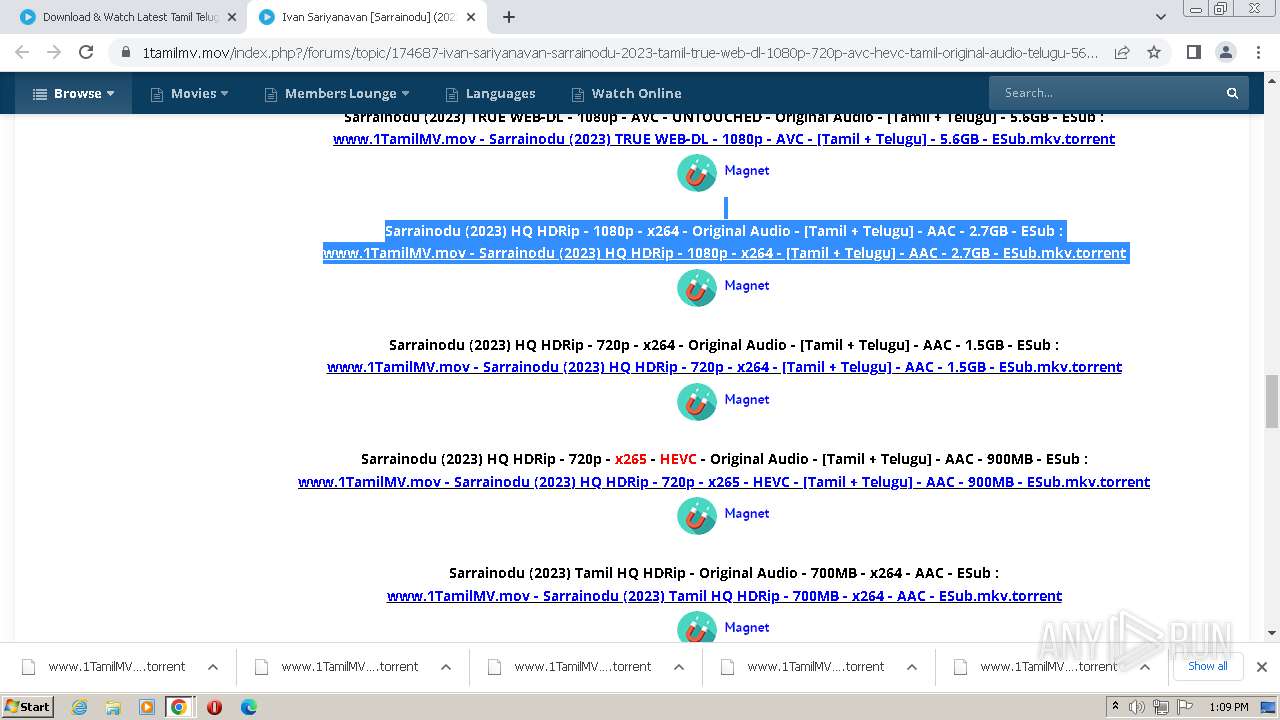Click the red Opera taskbar icon
This screenshot has height=720, width=1280.
(214, 707)
